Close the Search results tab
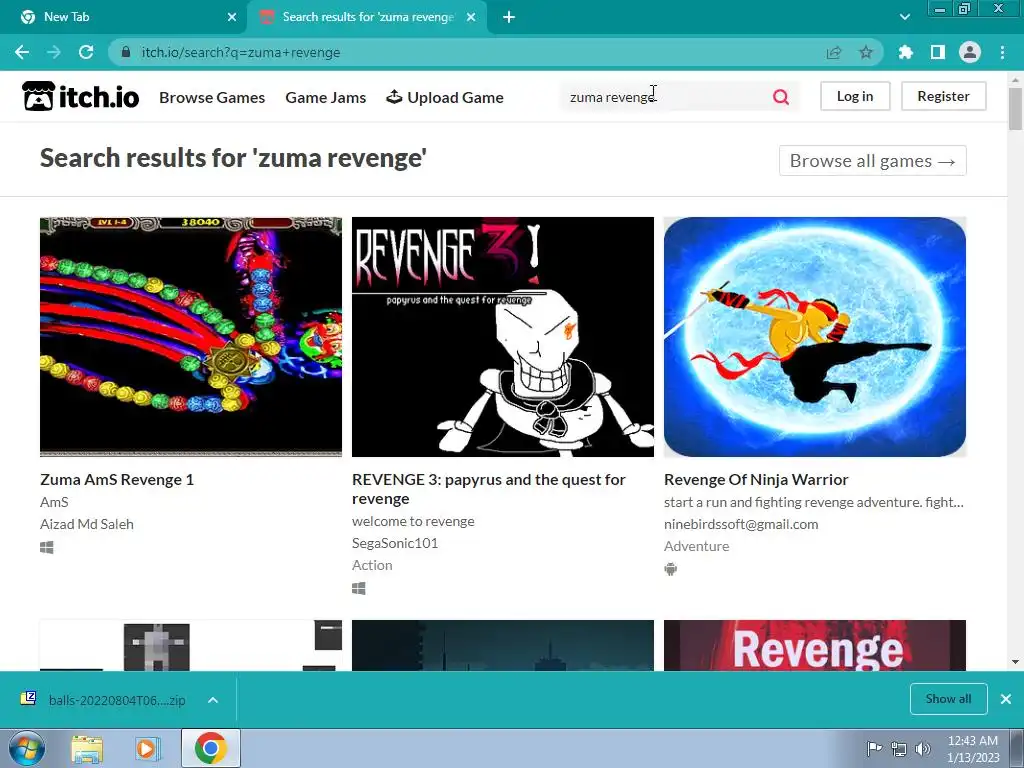 (x=471, y=17)
